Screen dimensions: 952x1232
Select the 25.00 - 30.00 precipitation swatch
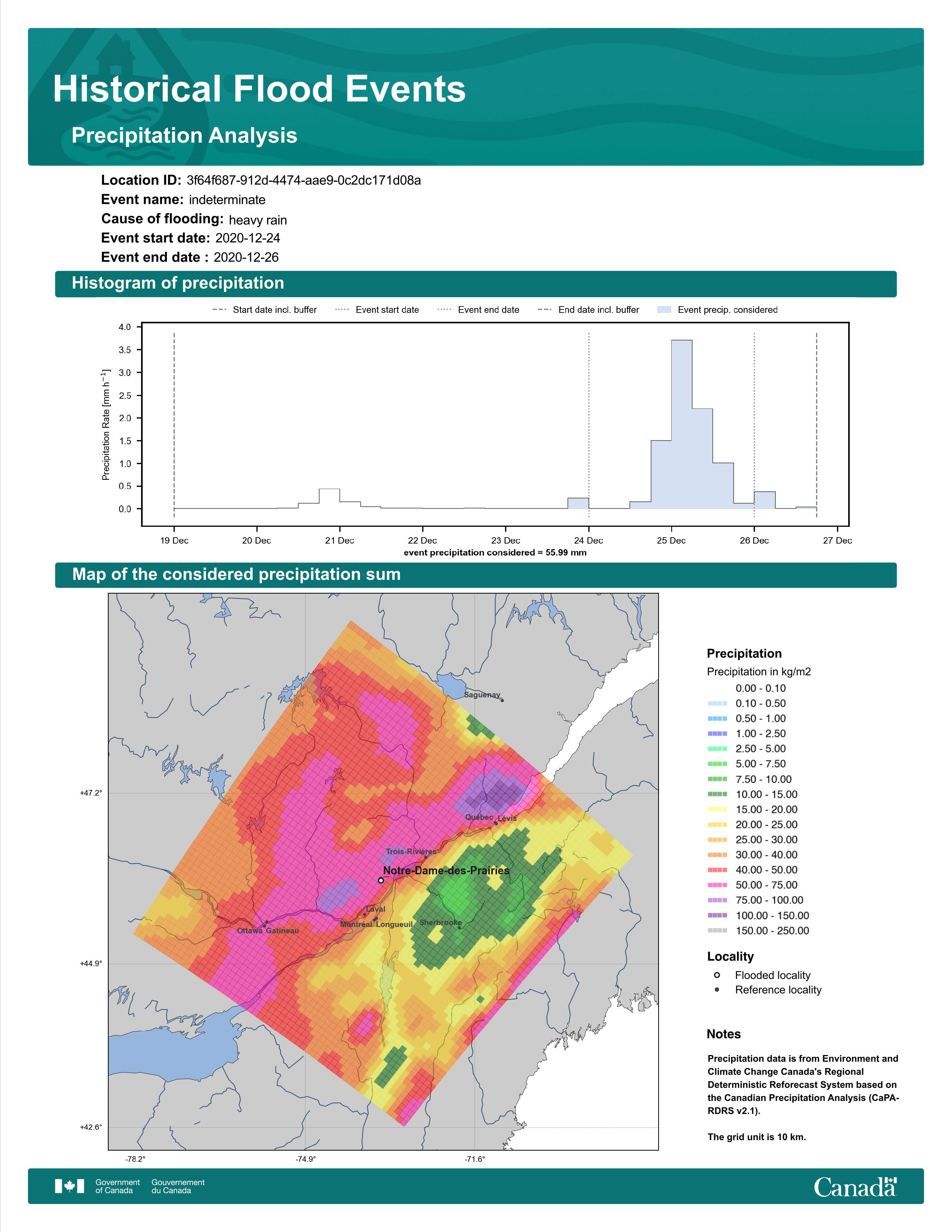718,840
